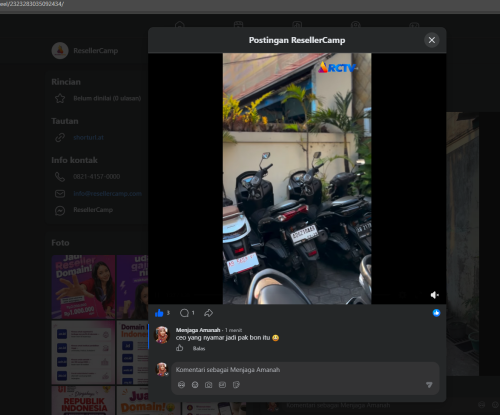Share the post using the arrow icon
The image size is (500, 415).
tap(208, 313)
